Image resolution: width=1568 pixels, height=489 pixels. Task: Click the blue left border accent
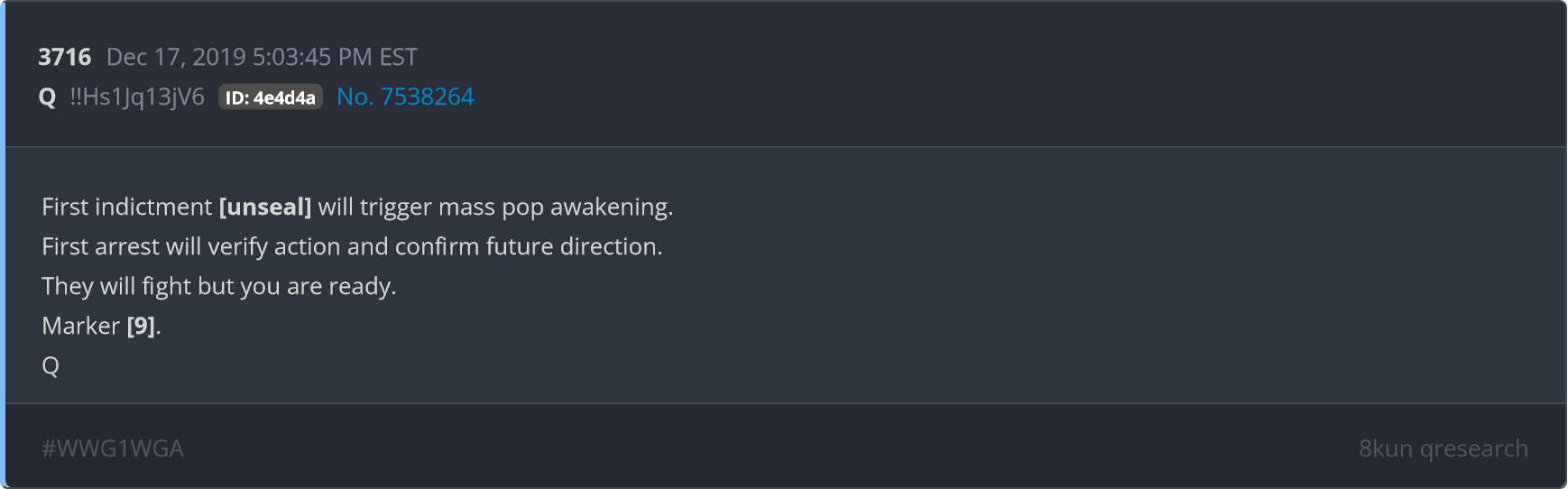3,244
